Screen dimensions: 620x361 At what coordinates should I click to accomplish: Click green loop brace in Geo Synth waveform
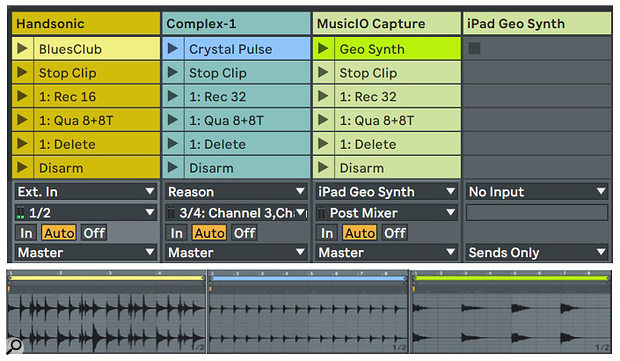tap(511, 278)
